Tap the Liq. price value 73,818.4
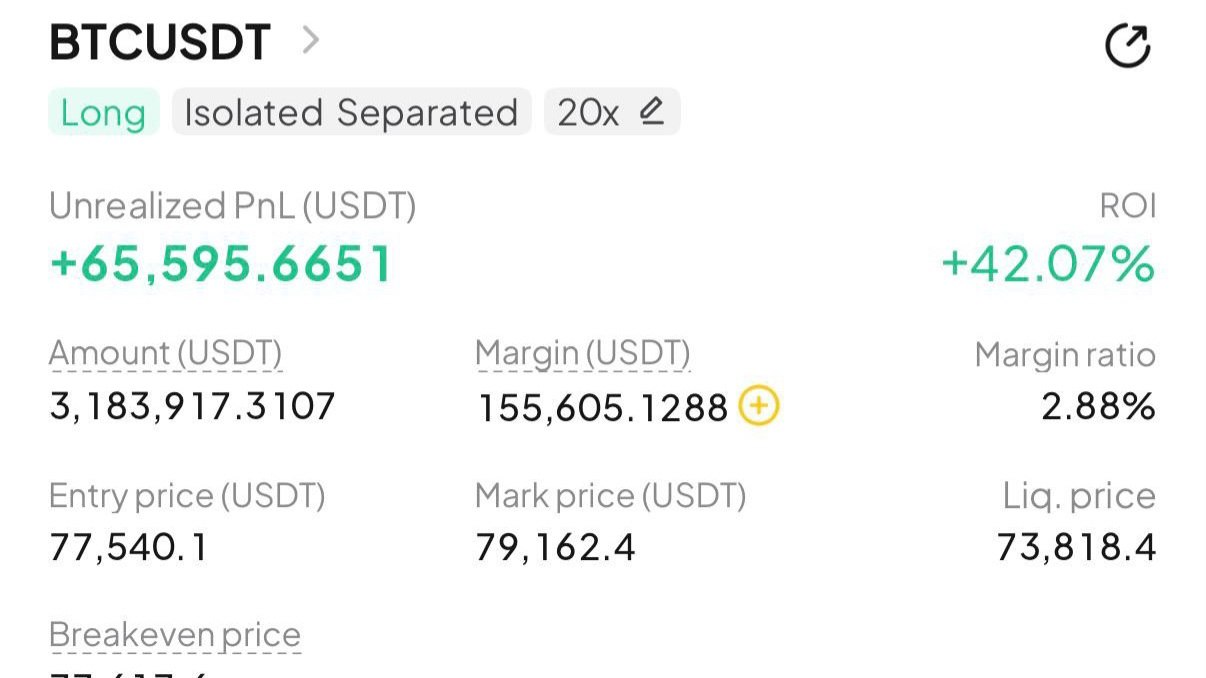 tap(1076, 548)
